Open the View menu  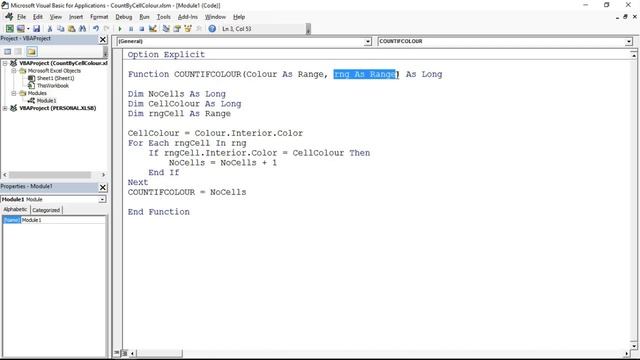click(x=56, y=17)
